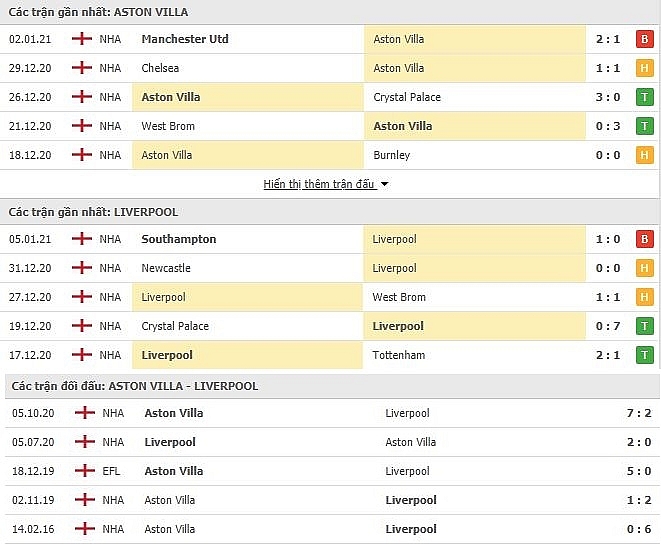The width and height of the screenshot is (661, 545).
Task: Click orange H badge for Liverpool vs West Brom
Action: (645, 297)
